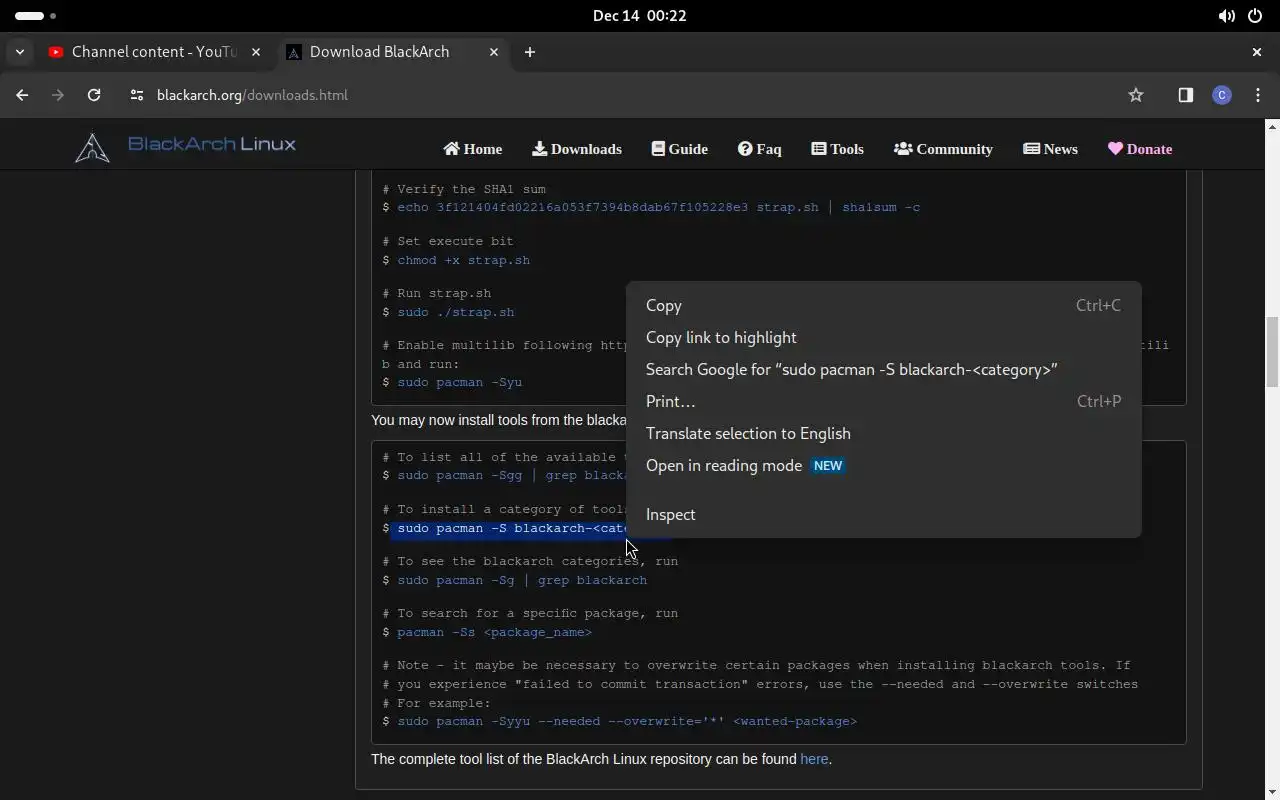Open the Tools nav link
The width and height of the screenshot is (1280, 800).
click(x=838, y=149)
